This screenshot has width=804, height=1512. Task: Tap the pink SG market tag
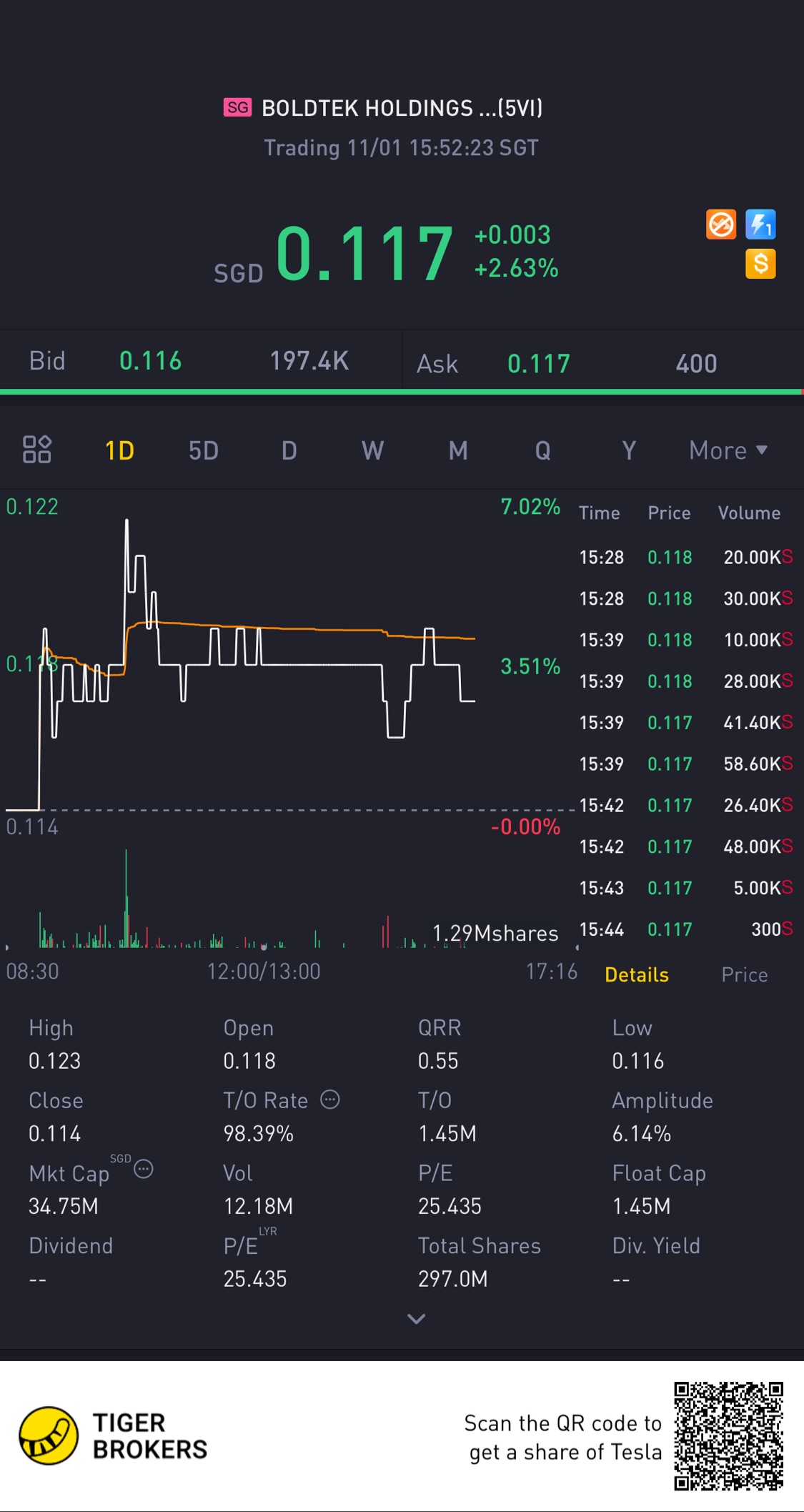[237, 107]
